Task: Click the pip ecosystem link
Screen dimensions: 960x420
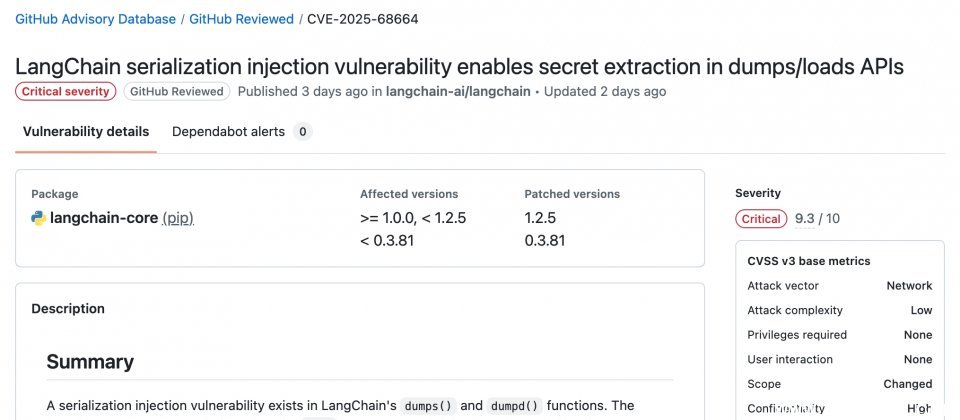Action: click(x=178, y=218)
